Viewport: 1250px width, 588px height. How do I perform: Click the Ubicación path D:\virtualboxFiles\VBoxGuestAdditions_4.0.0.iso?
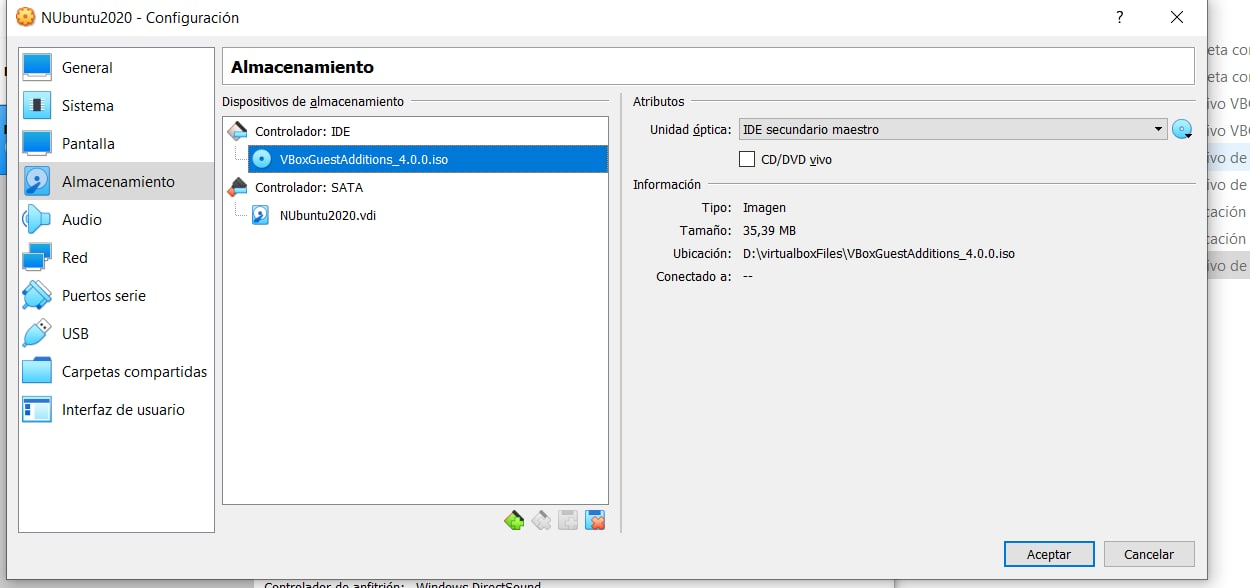879,254
